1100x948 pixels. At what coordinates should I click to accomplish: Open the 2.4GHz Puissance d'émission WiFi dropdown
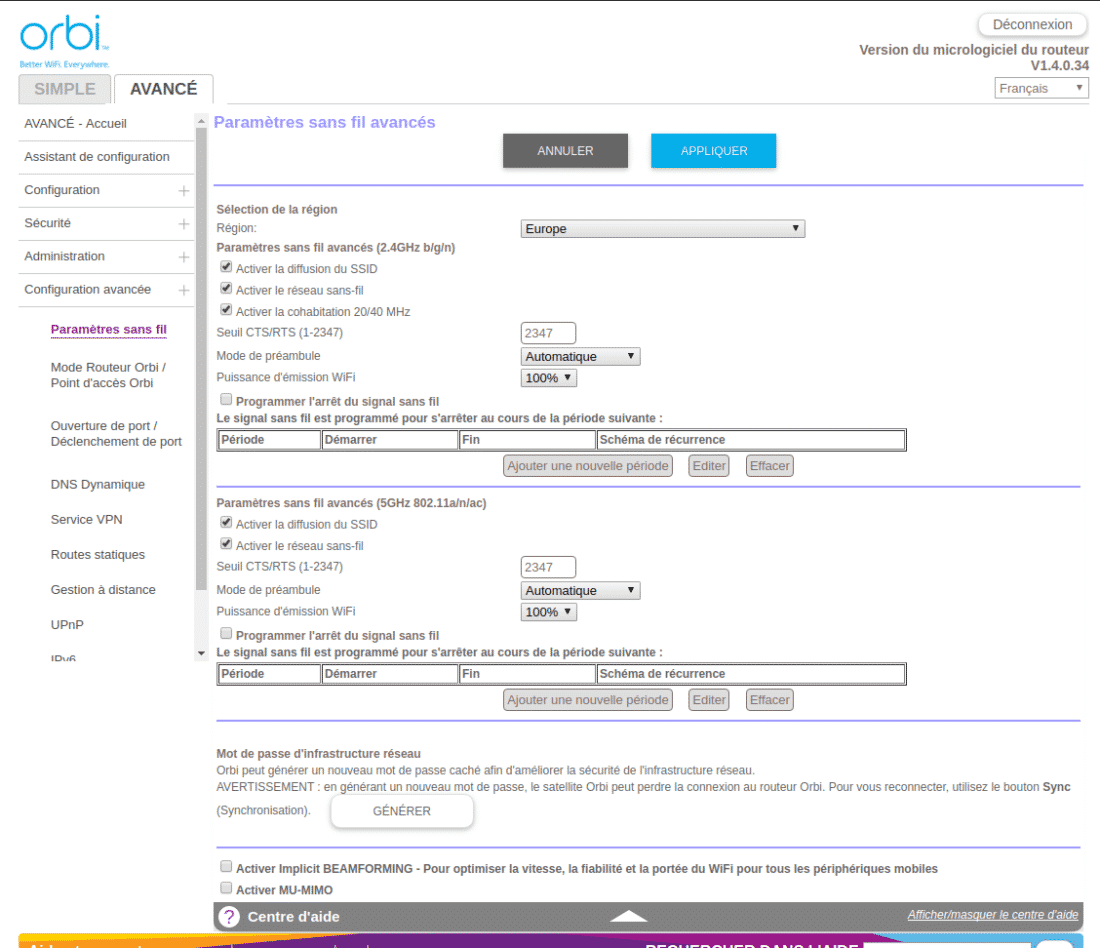pos(549,378)
